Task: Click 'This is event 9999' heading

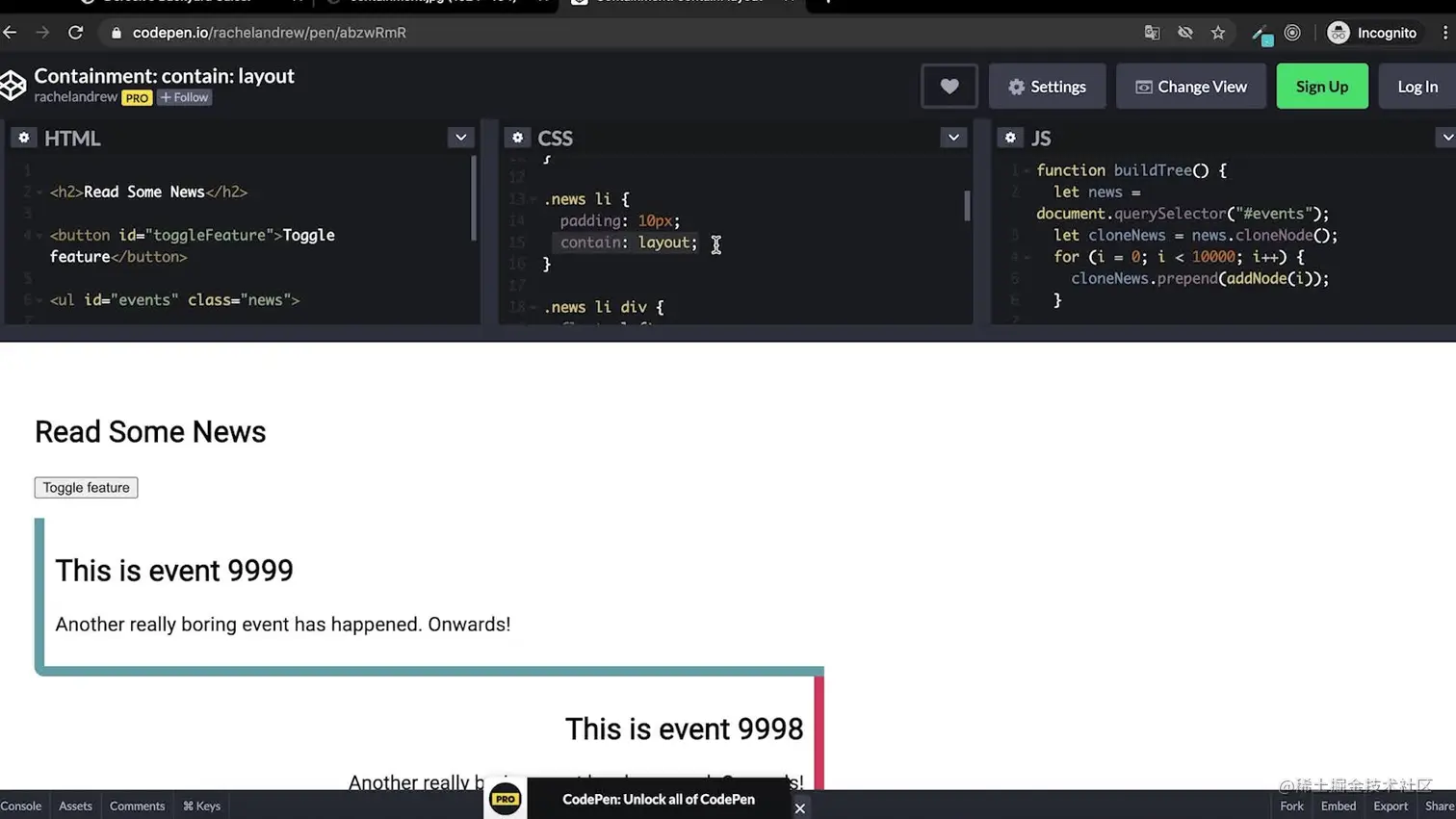Action: [x=174, y=571]
